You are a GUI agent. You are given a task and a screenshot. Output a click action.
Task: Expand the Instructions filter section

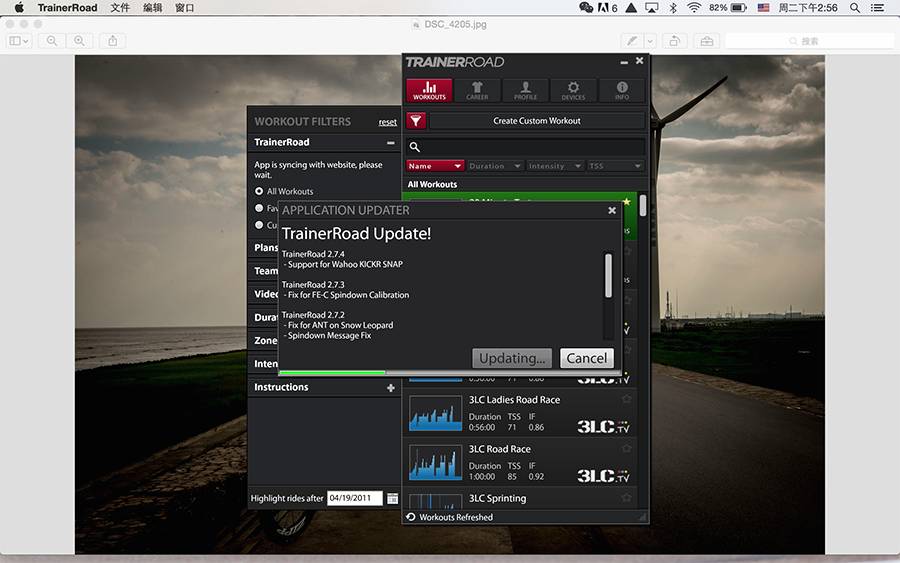pos(390,388)
